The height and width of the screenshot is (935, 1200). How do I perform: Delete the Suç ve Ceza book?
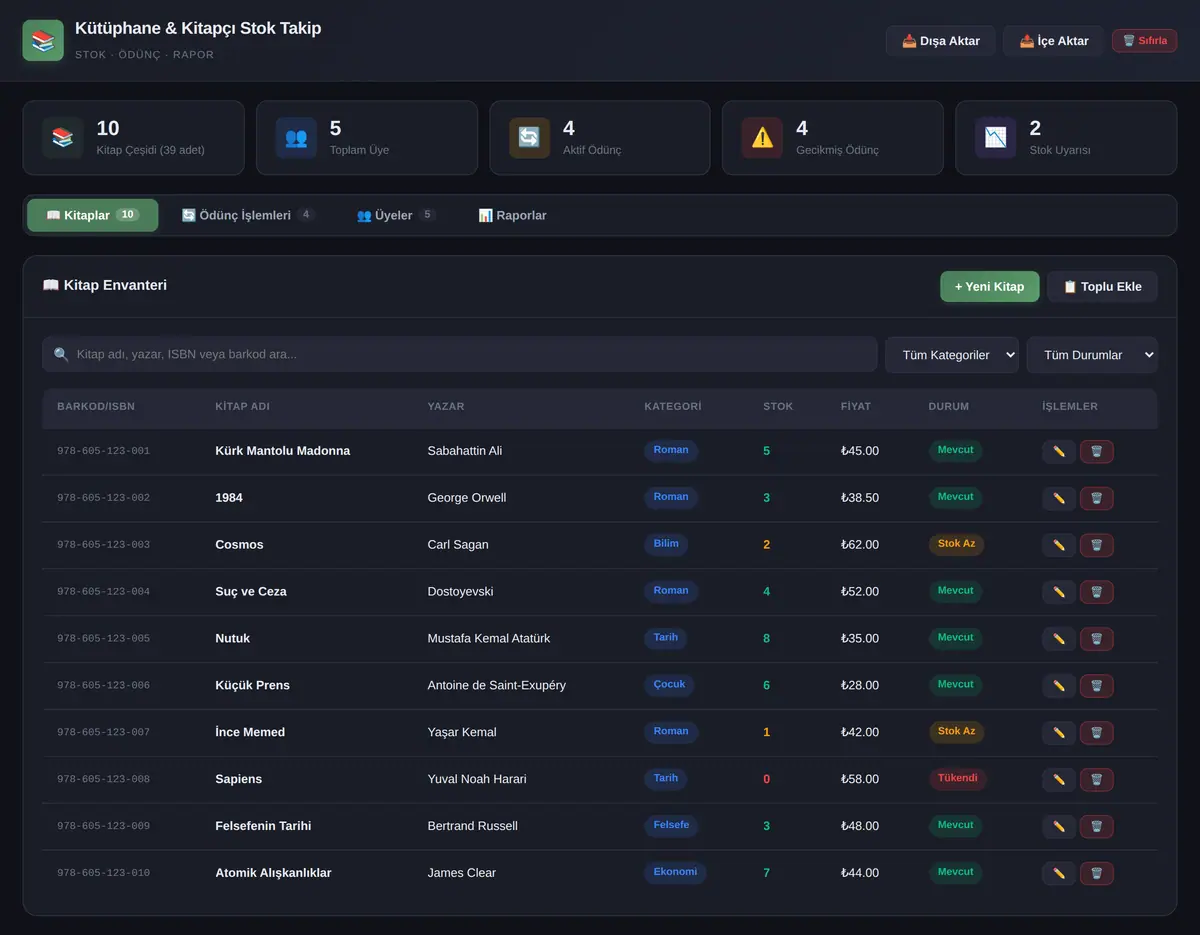[x=1096, y=592]
